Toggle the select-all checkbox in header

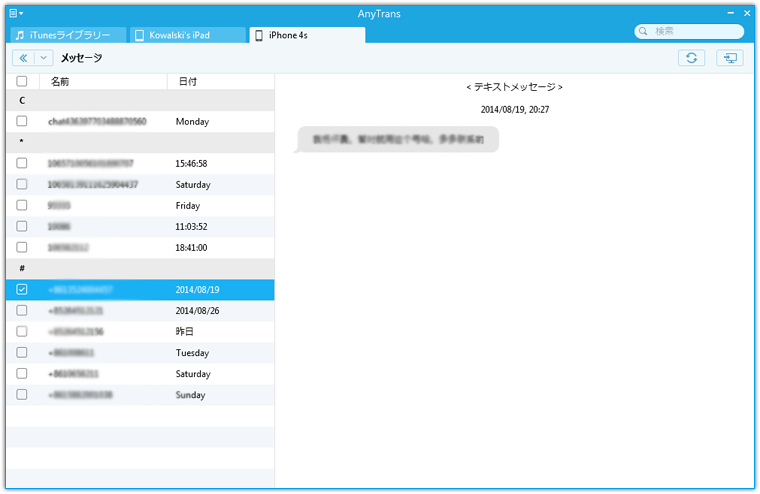pos(22,81)
